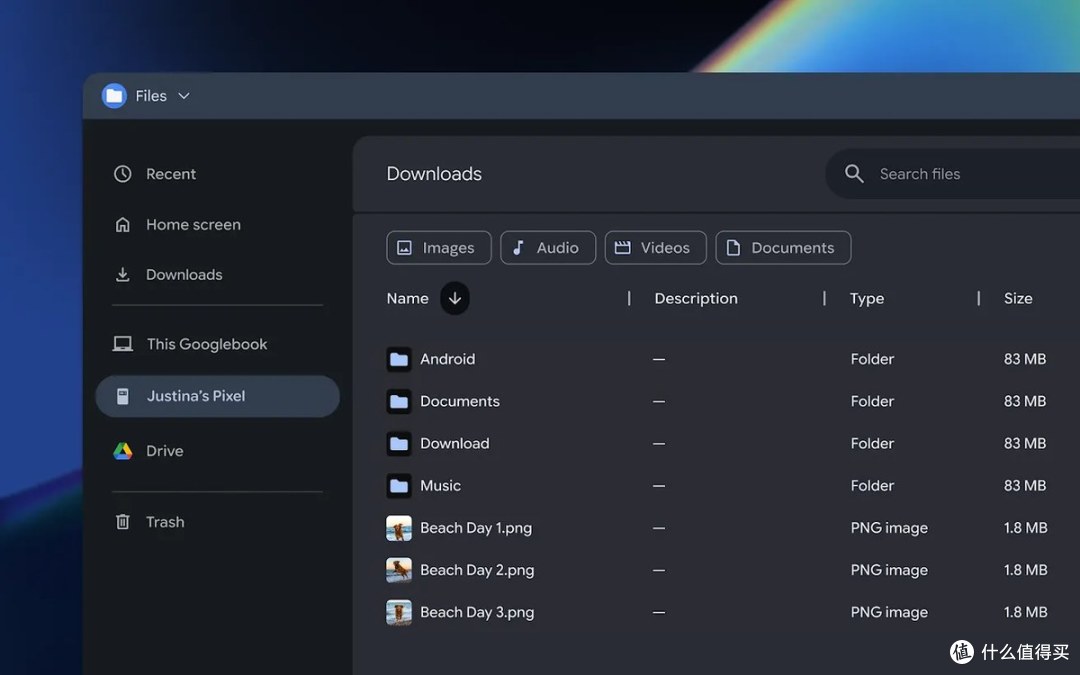Click PNG image type for Beach Day 1.png
Viewport: 1080px width, 675px height.
click(x=889, y=528)
